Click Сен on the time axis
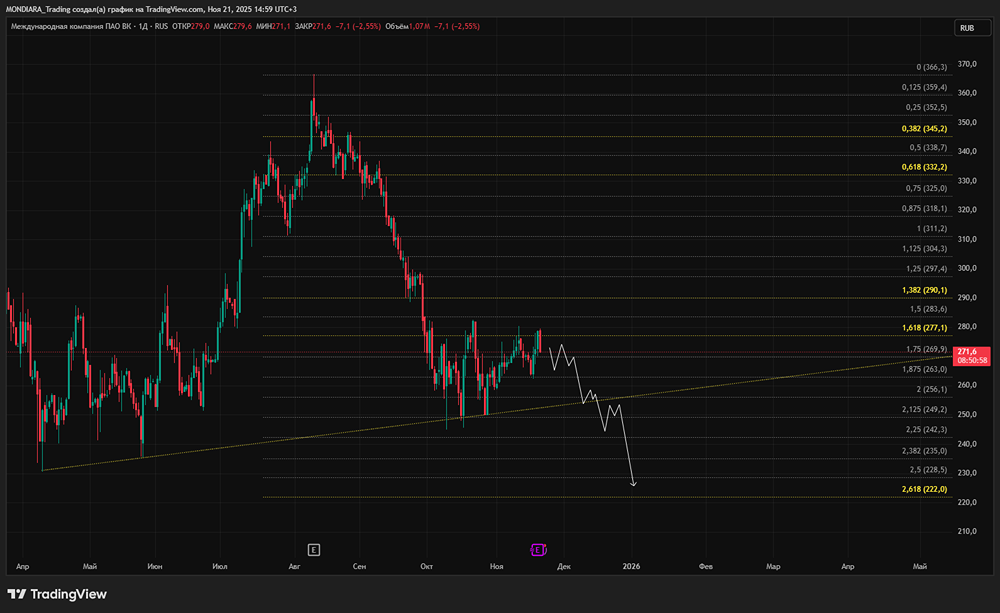This screenshot has width=1000, height=613. [359, 566]
